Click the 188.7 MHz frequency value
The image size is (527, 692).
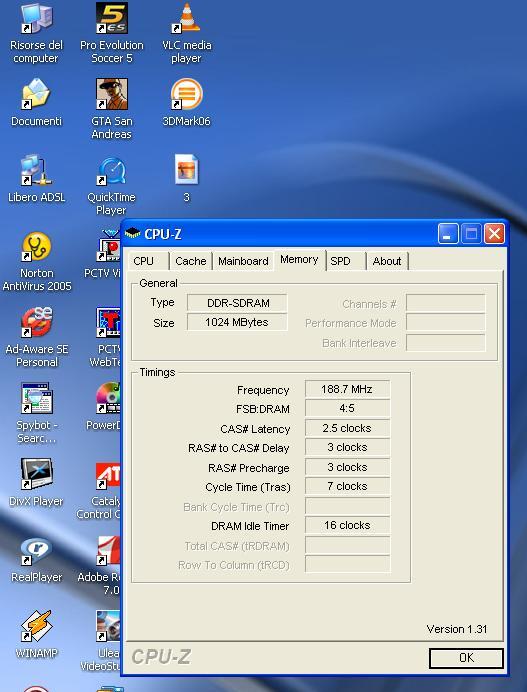click(x=347, y=389)
